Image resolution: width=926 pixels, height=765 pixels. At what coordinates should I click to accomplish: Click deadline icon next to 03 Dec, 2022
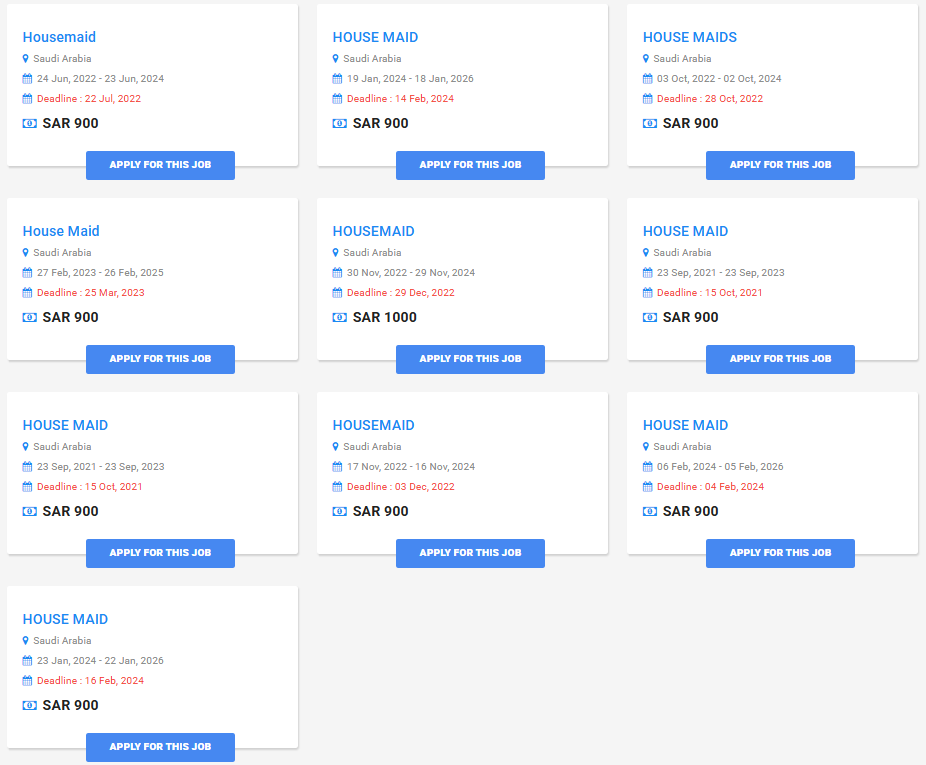(338, 487)
